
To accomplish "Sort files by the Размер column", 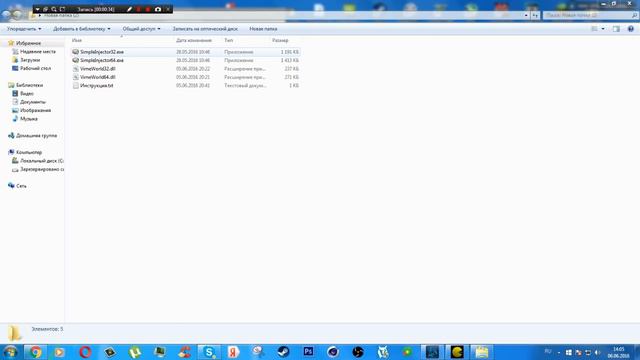I will 280,40.
